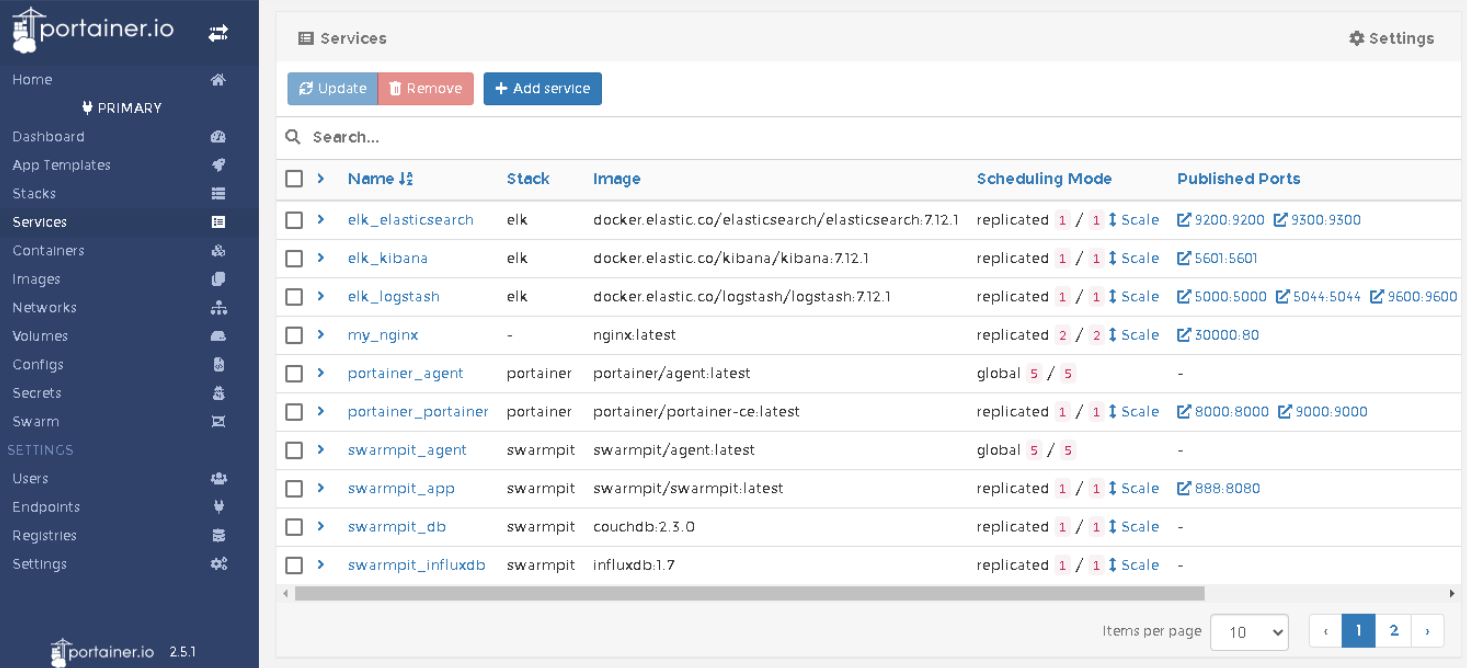Click the Services panel header icon

(x=306, y=38)
